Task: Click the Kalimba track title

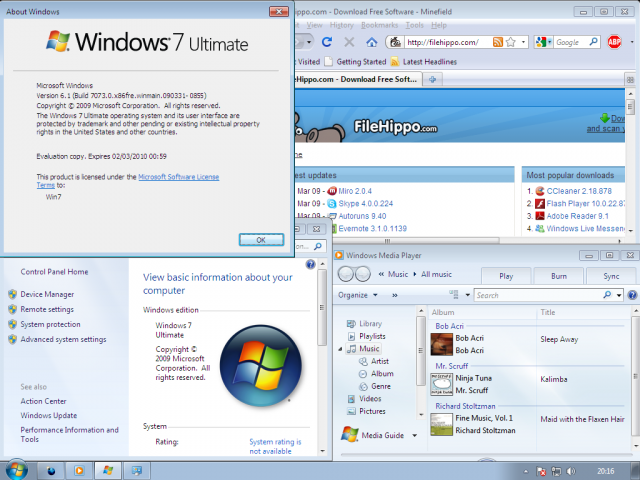Action: [553, 379]
